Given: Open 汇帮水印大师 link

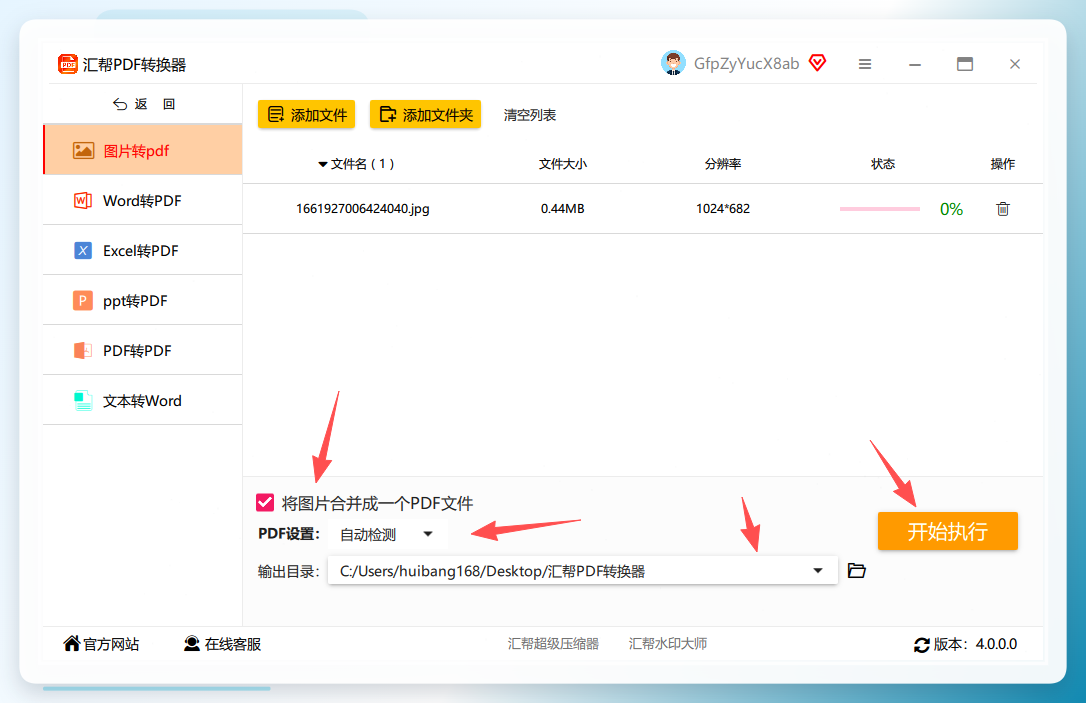Looking at the screenshot, I should point(668,643).
